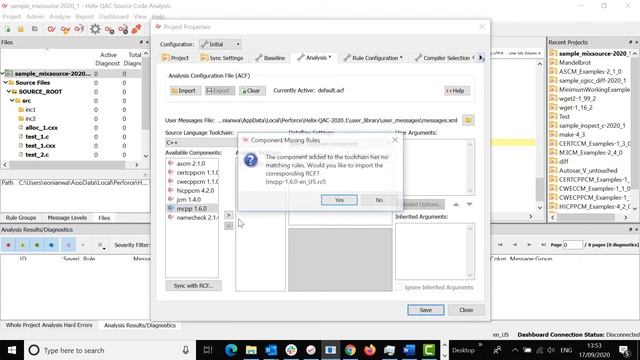640x360 pixels.
Task: Switch to the Baseline tab
Action: (x=270, y=58)
